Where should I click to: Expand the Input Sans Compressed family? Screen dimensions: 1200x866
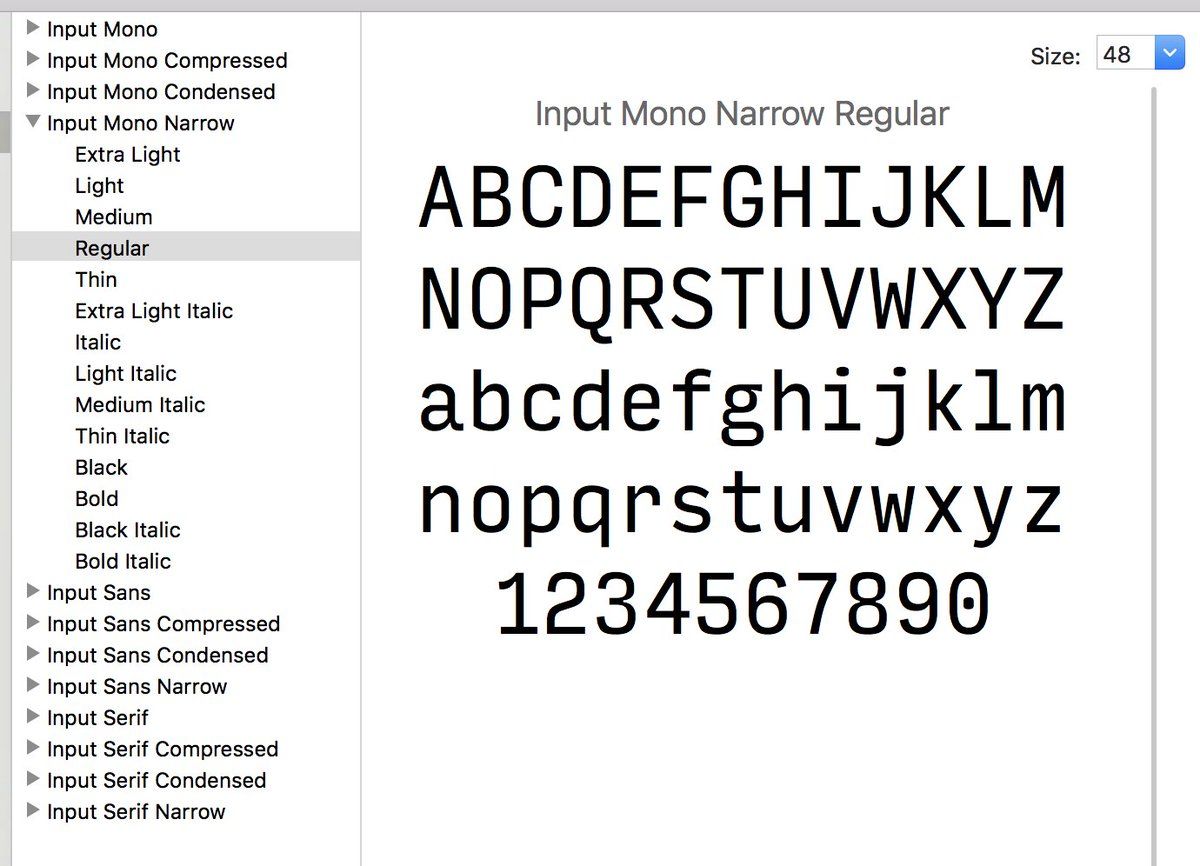click(33, 623)
